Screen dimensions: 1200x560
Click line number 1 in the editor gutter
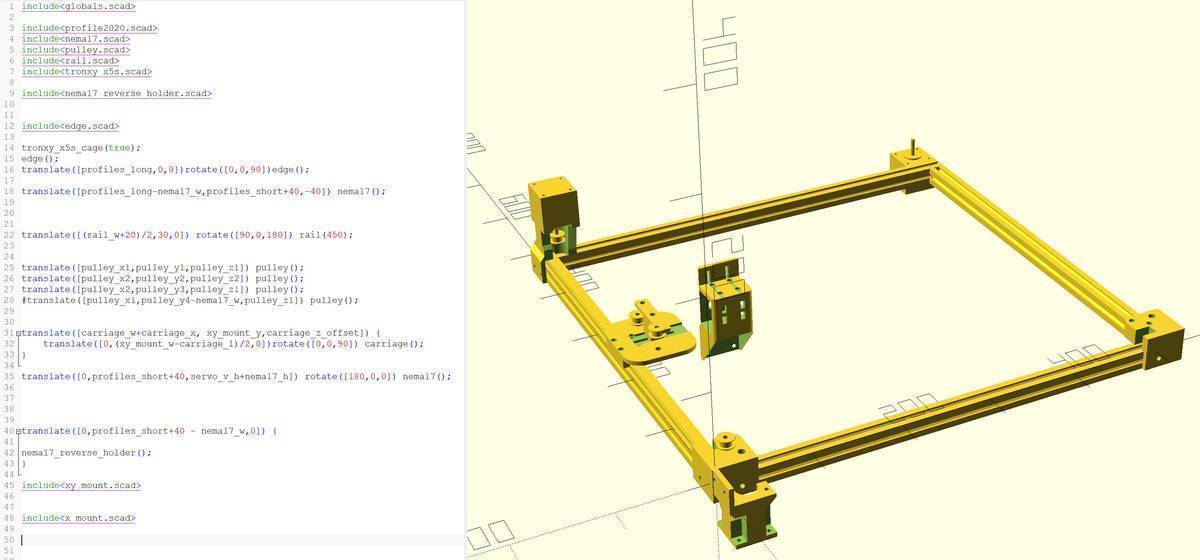coord(9,6)
